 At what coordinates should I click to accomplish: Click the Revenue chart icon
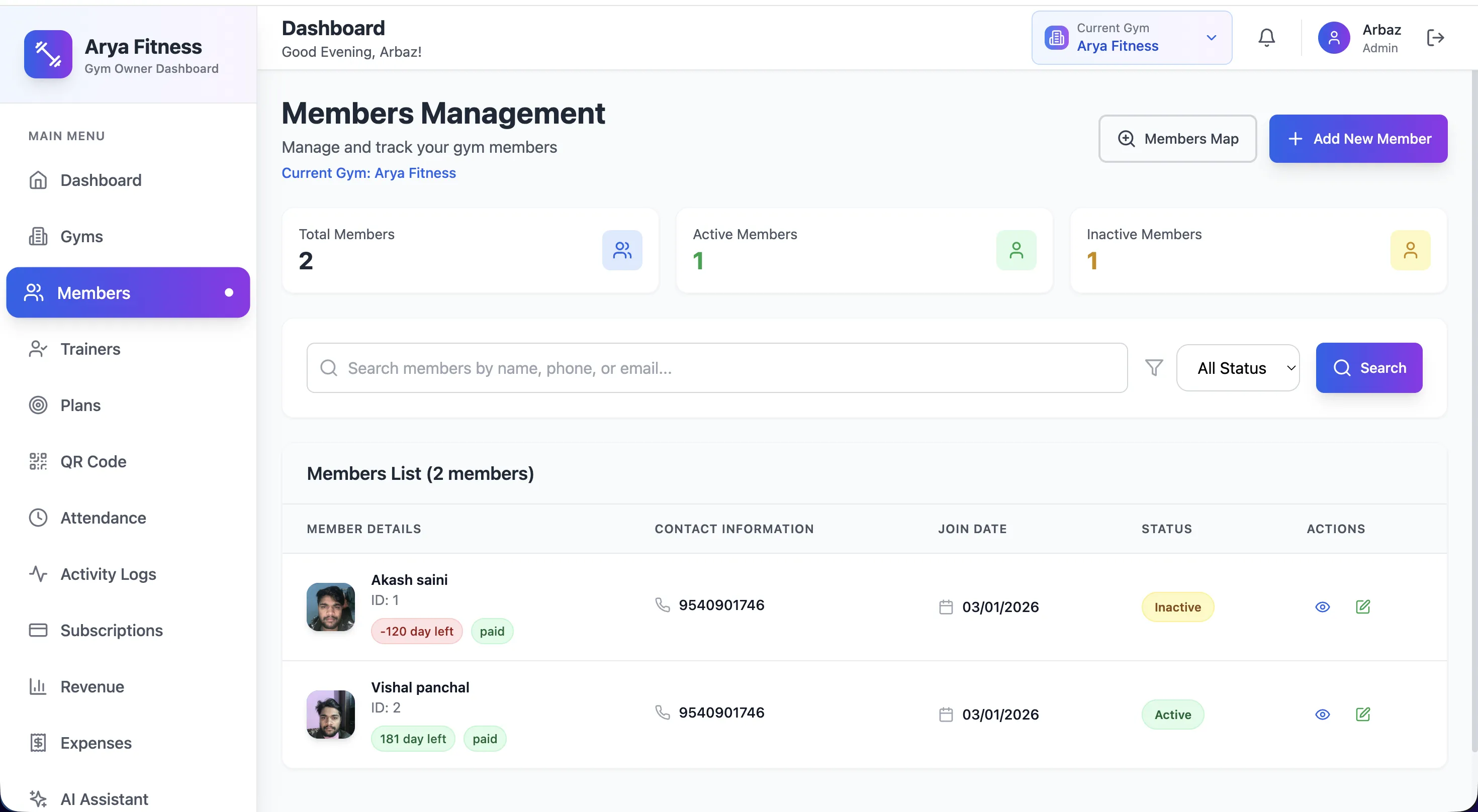[37, 686]
